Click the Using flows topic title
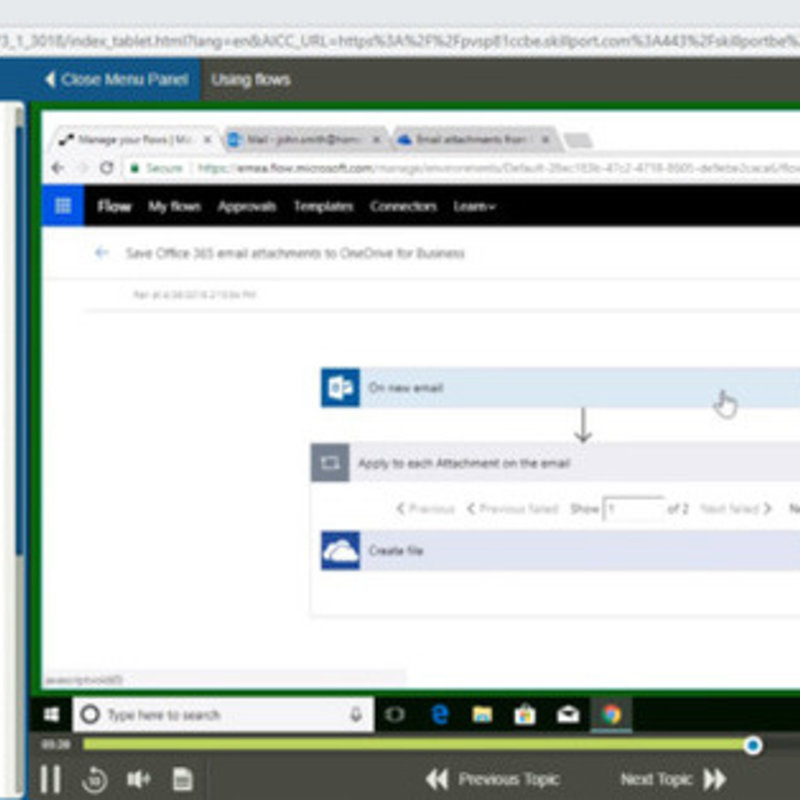The height and width of the screenshot is (800, 800). (251, 80)
